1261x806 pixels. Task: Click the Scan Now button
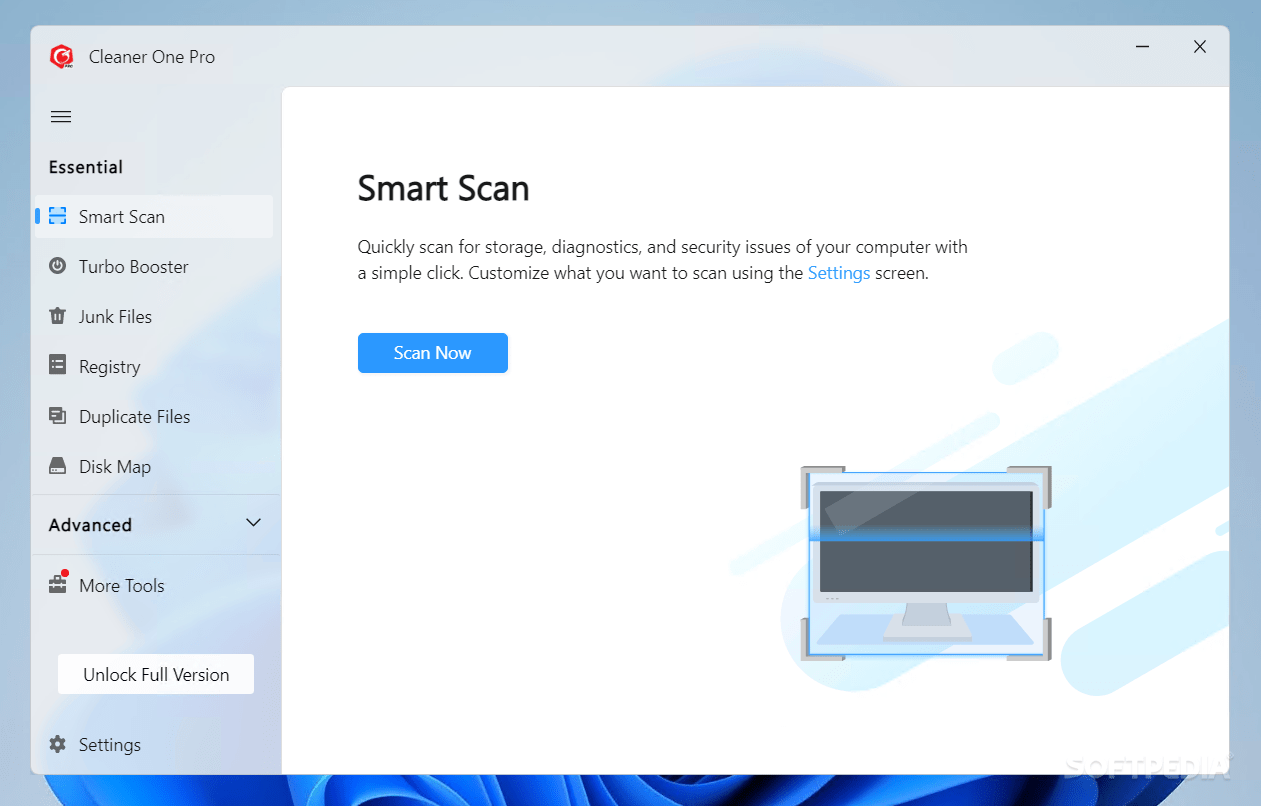pyautogui.click(x=432, y=352)
